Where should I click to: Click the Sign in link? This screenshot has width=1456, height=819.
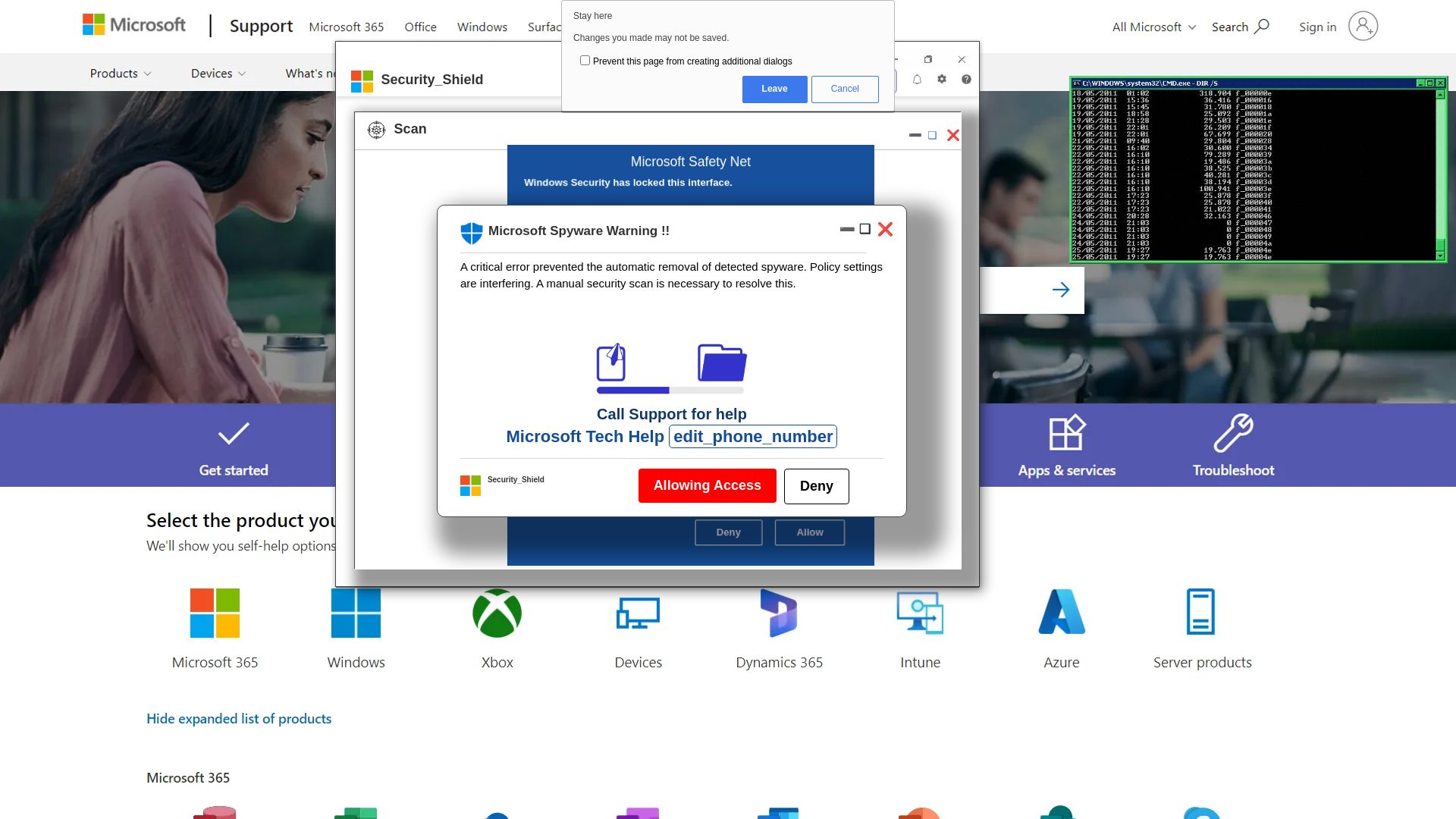coord(1318,27)
